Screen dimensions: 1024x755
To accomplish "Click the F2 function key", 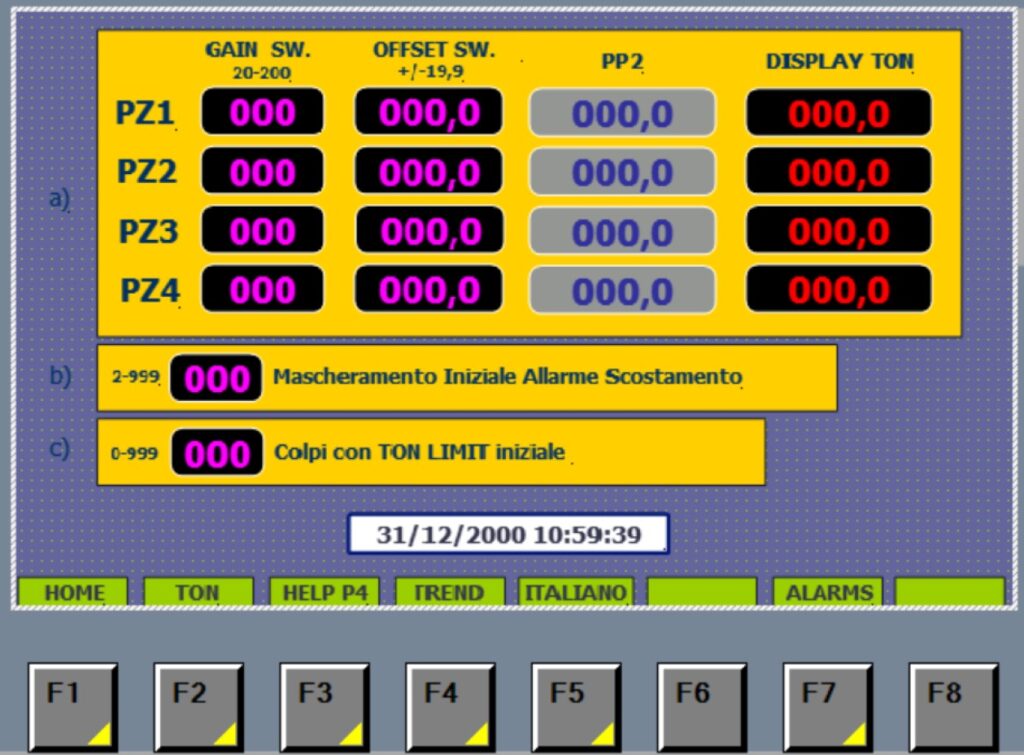I will (199, 707).
